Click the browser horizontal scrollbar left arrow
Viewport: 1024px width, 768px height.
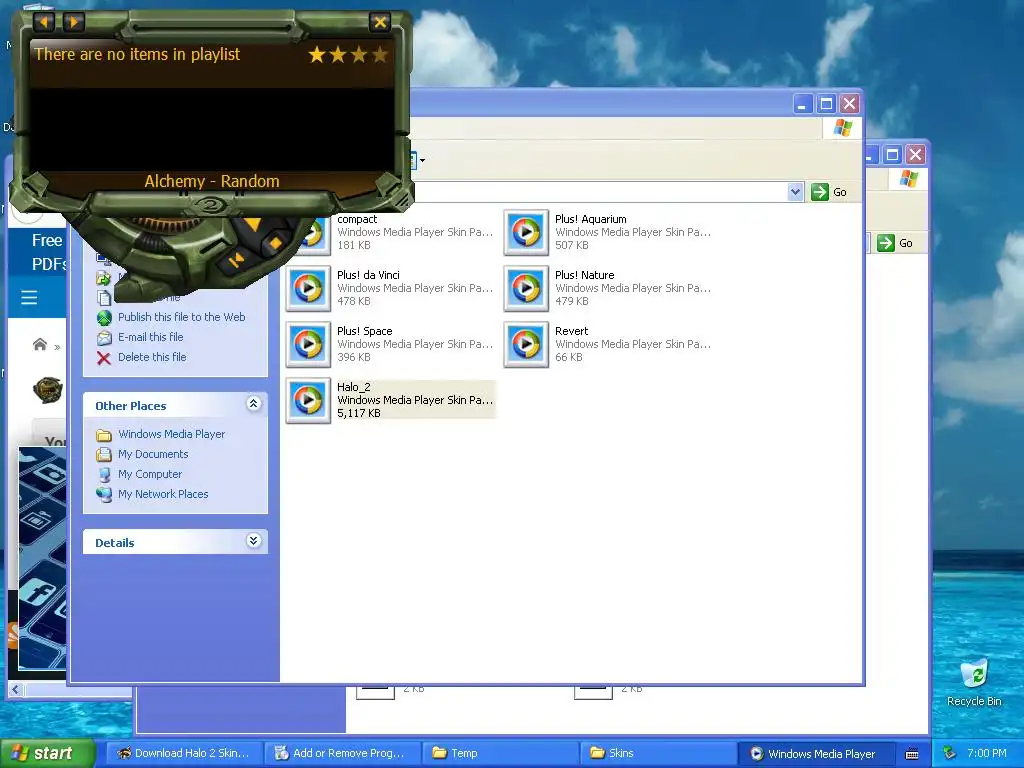[x=16, y=690]
